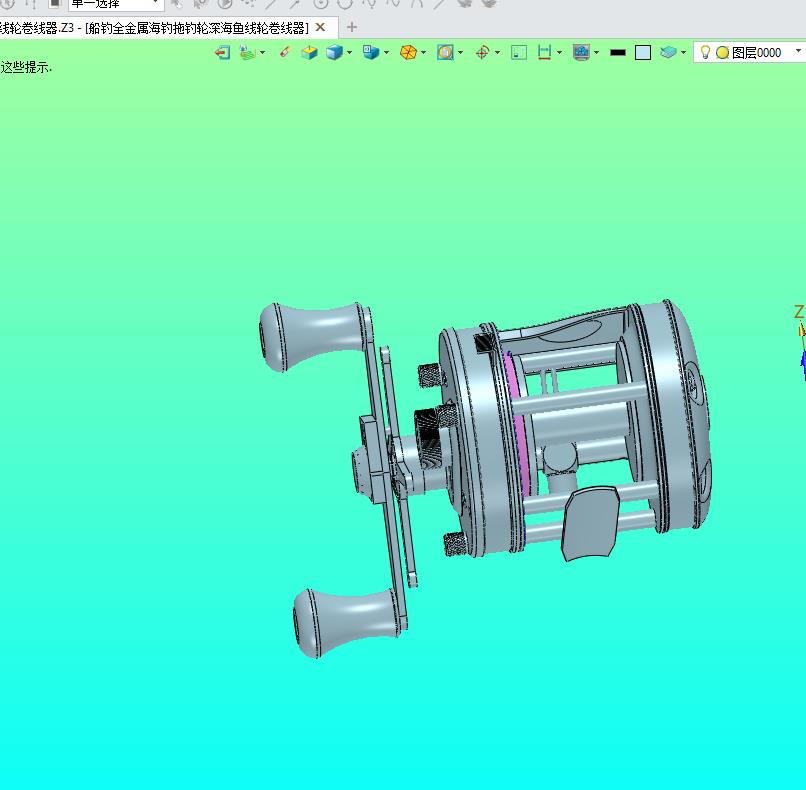Expand the zoom options dropdown arrow
The image size is (806, 790).
(461, 52)
